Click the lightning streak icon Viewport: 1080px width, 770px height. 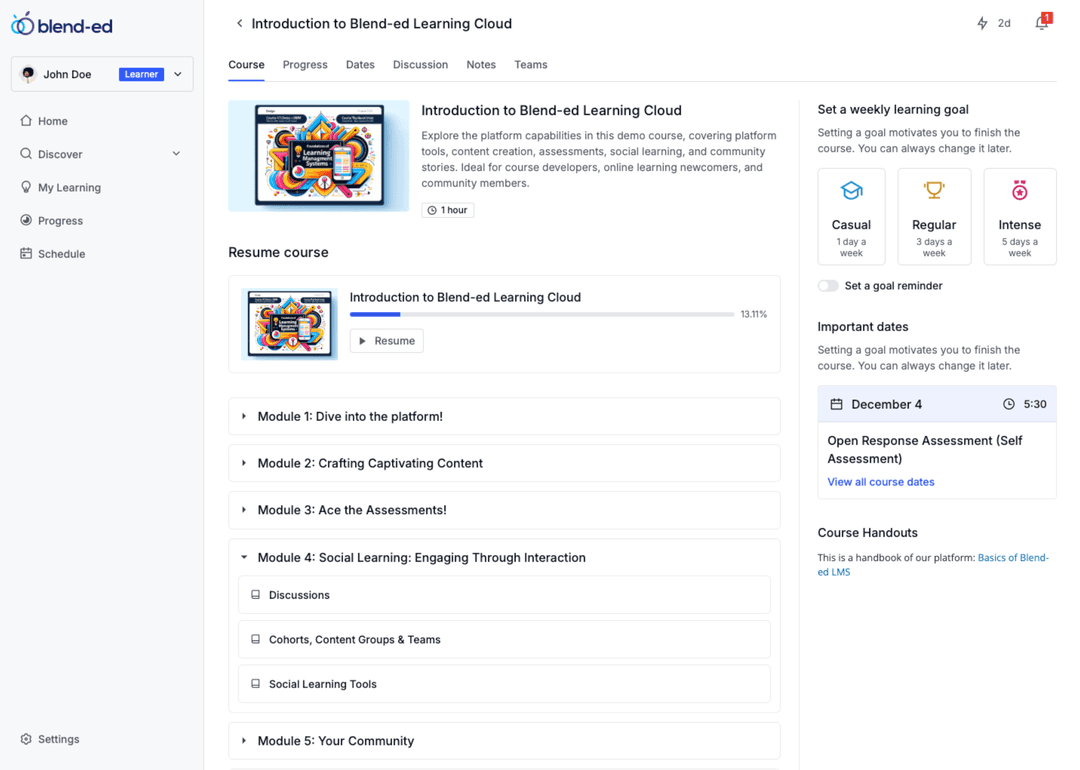[x=982, y=23]
